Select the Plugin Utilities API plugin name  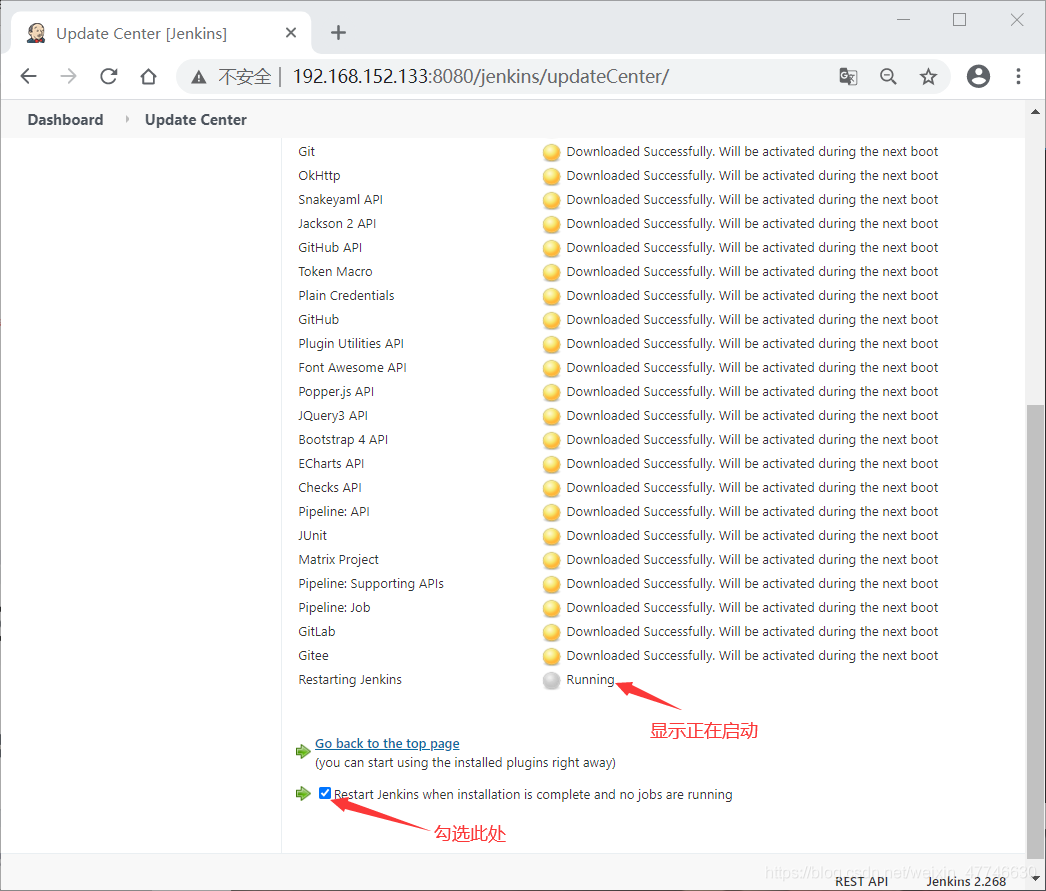[351, 343]
